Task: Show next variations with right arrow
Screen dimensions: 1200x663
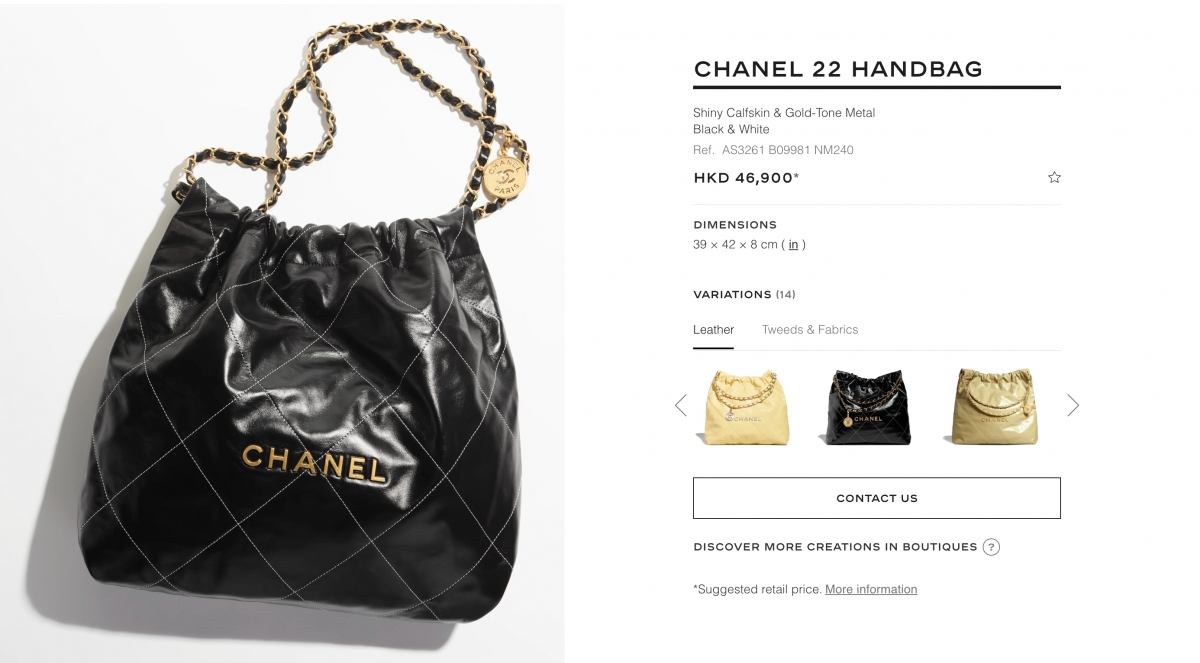Action: pos(1073,405)
